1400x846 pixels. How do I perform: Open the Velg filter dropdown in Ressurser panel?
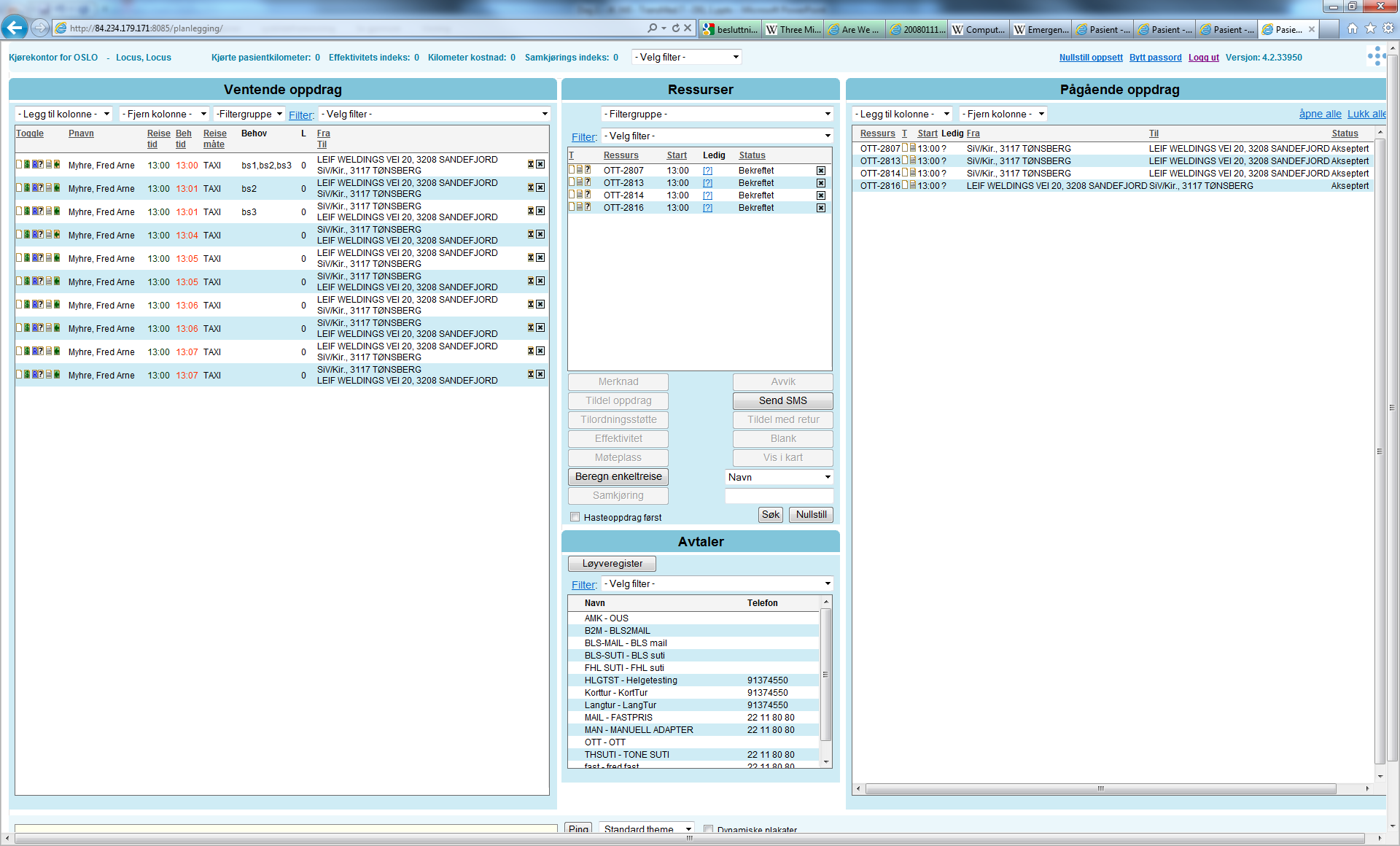[x=717, y=136]
